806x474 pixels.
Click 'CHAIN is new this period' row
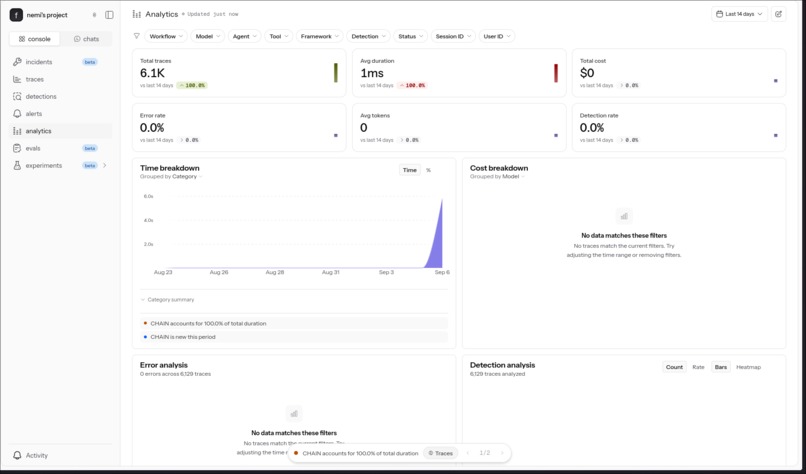(x=294, y=337)
